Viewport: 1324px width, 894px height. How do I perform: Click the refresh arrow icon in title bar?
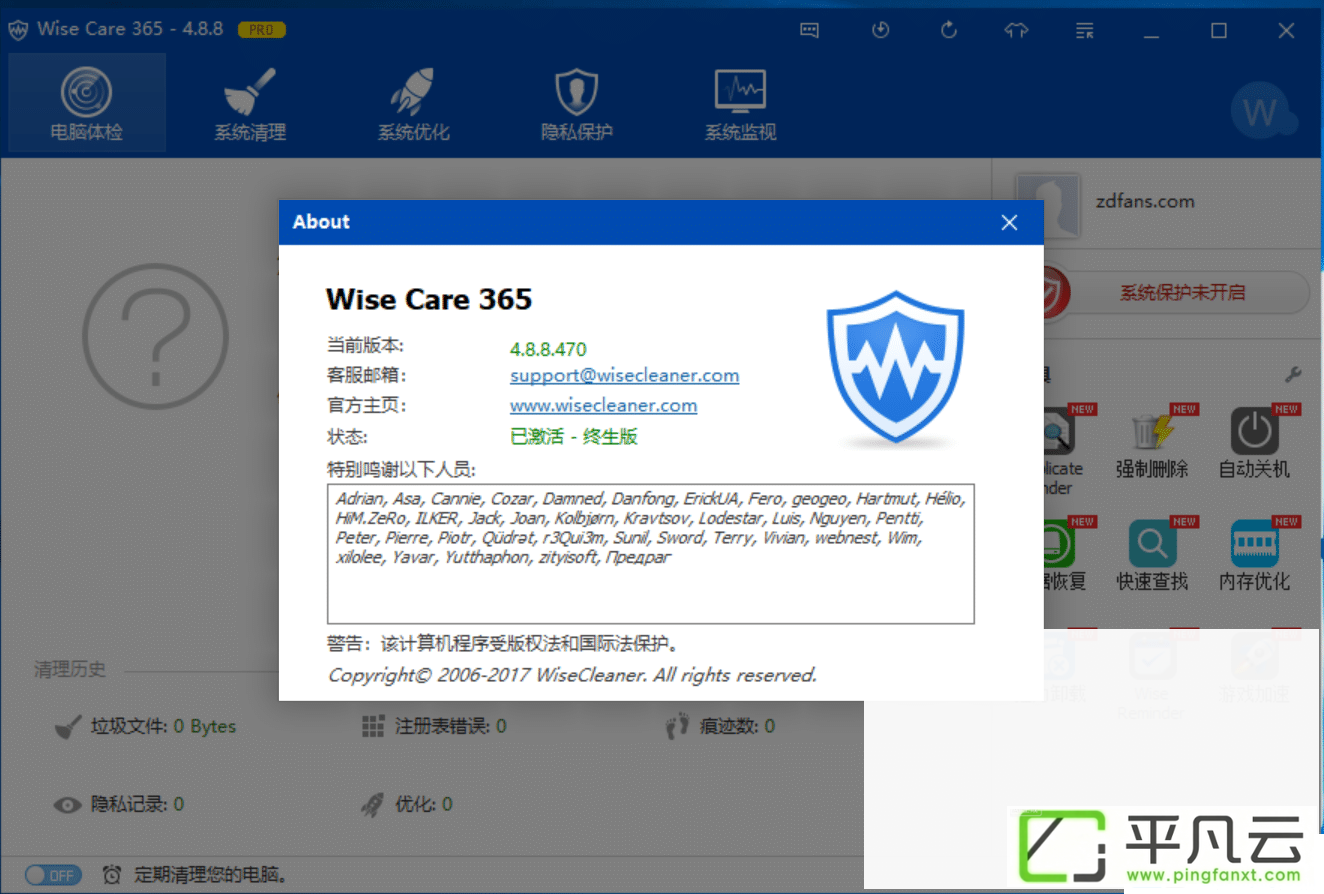pos(948,30)
